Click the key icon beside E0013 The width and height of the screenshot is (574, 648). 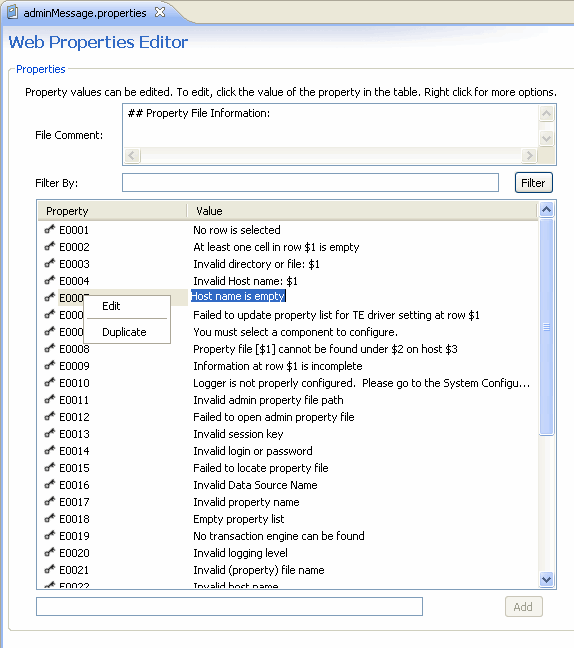point(50,433)
